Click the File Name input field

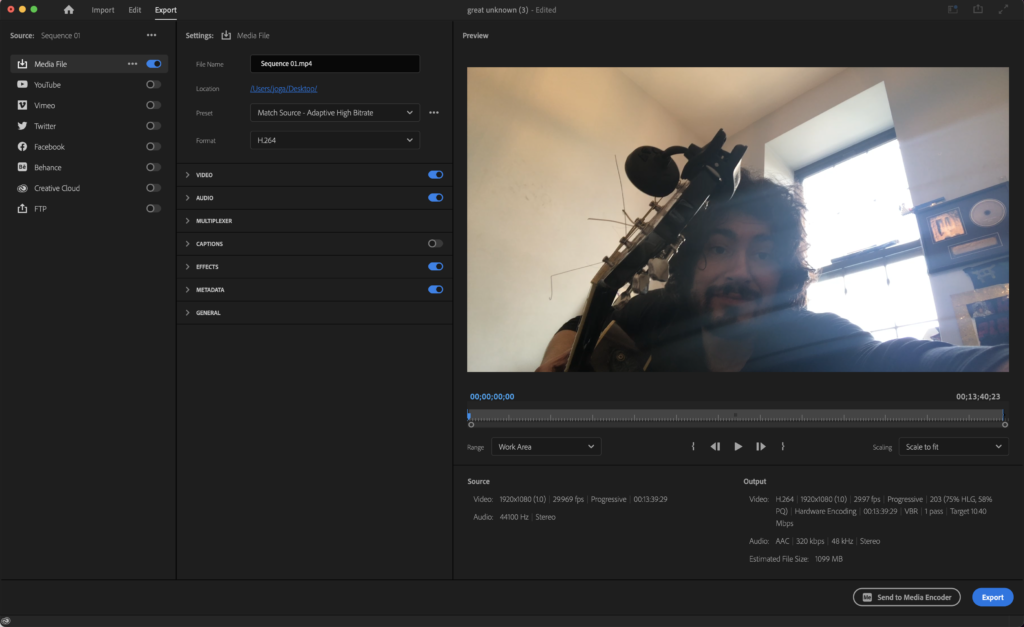point(334,63)
